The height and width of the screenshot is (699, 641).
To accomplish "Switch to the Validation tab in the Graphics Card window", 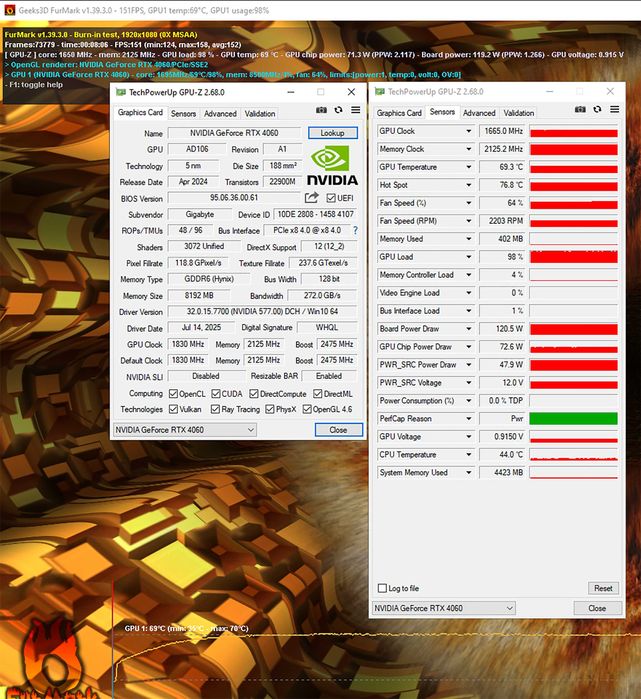I will pyautogui.click(x=259, y=114).
